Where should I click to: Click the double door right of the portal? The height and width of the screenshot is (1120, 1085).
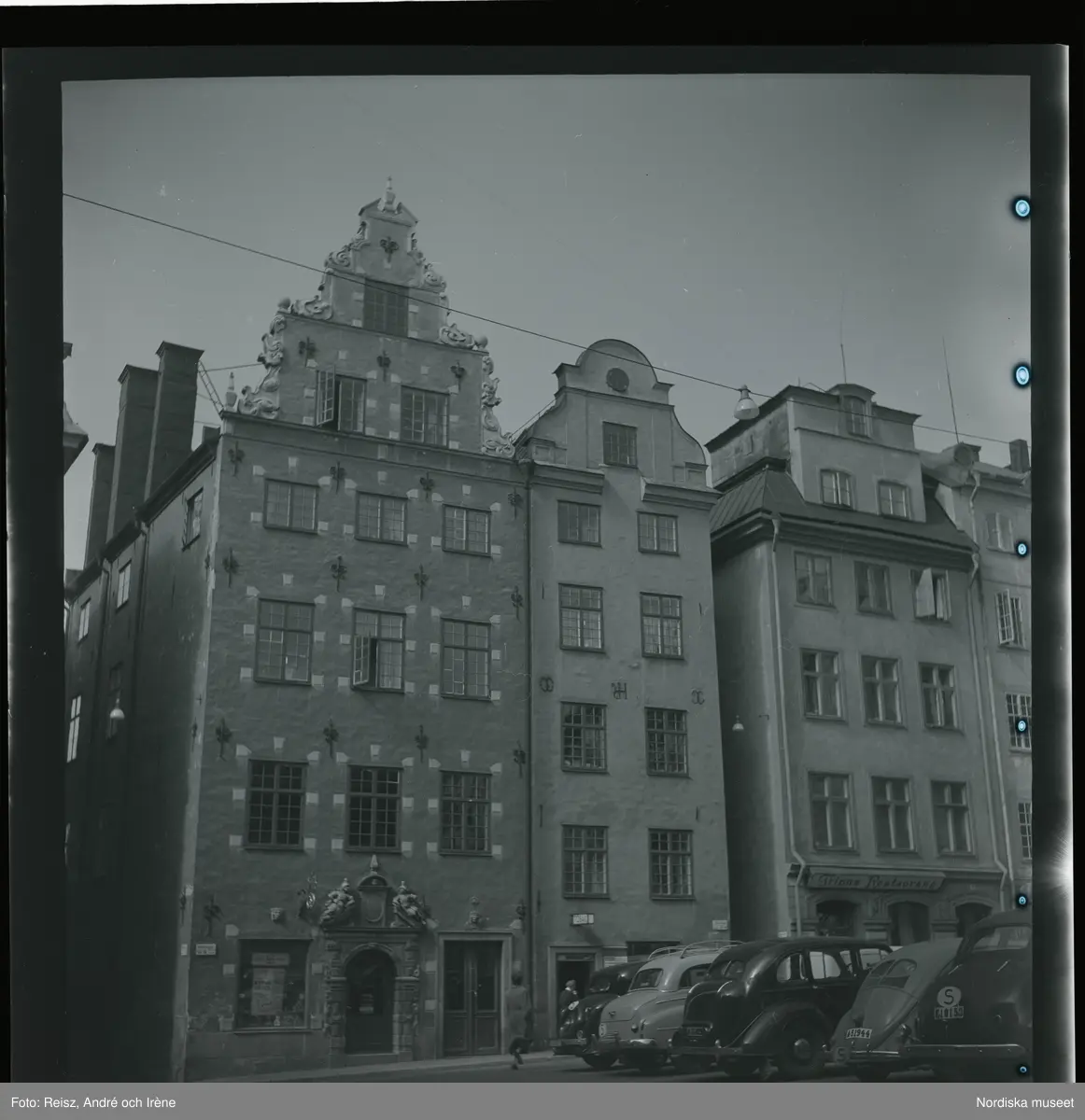pyautogui.click(x=472, y=996)
